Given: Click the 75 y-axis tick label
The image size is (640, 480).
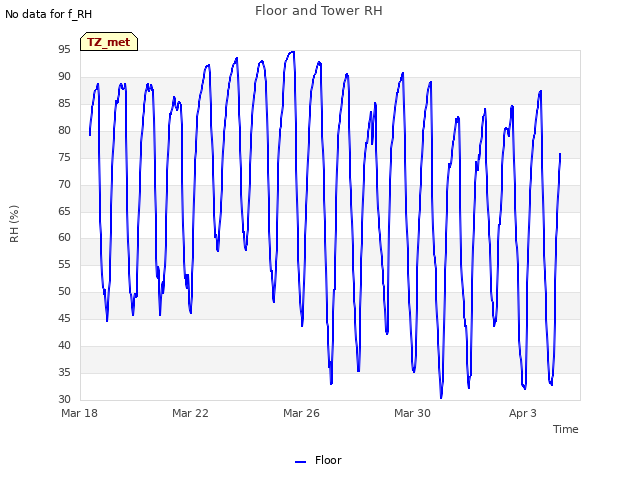Looking at the screenshot, I should 64,157.
